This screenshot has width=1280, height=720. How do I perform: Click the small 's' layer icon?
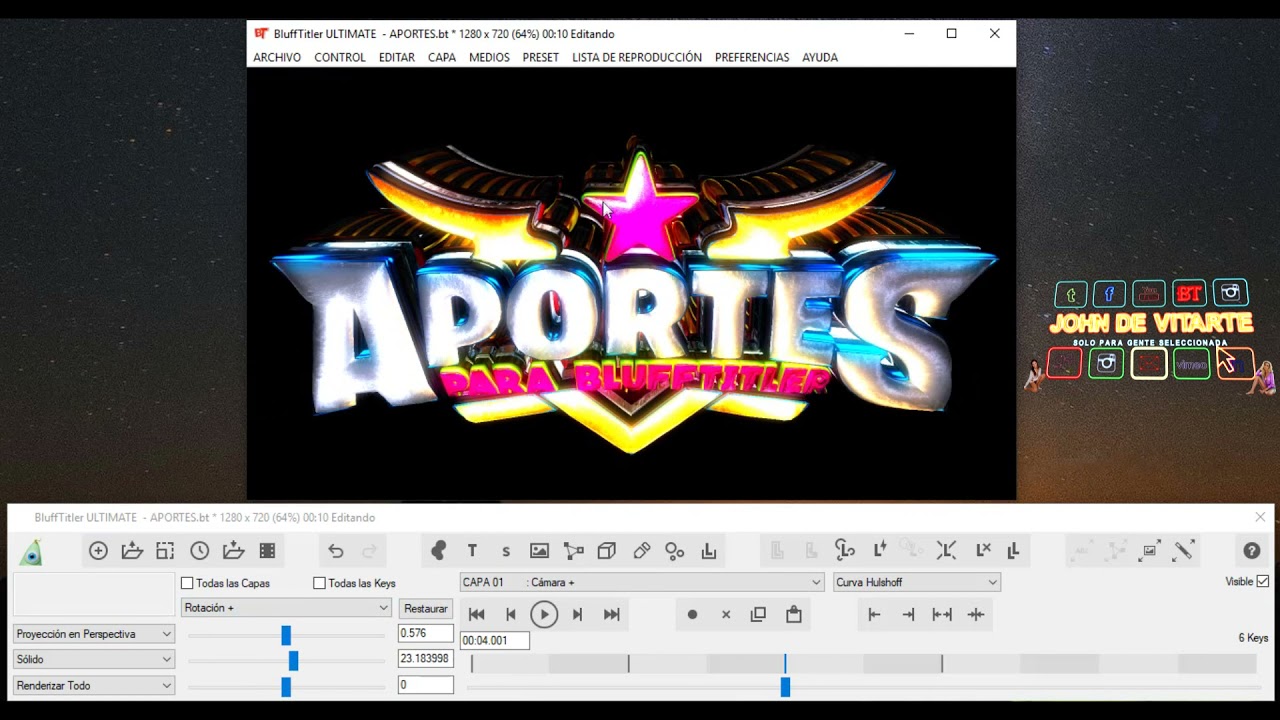pyautogui.click(x=506, y=552)
